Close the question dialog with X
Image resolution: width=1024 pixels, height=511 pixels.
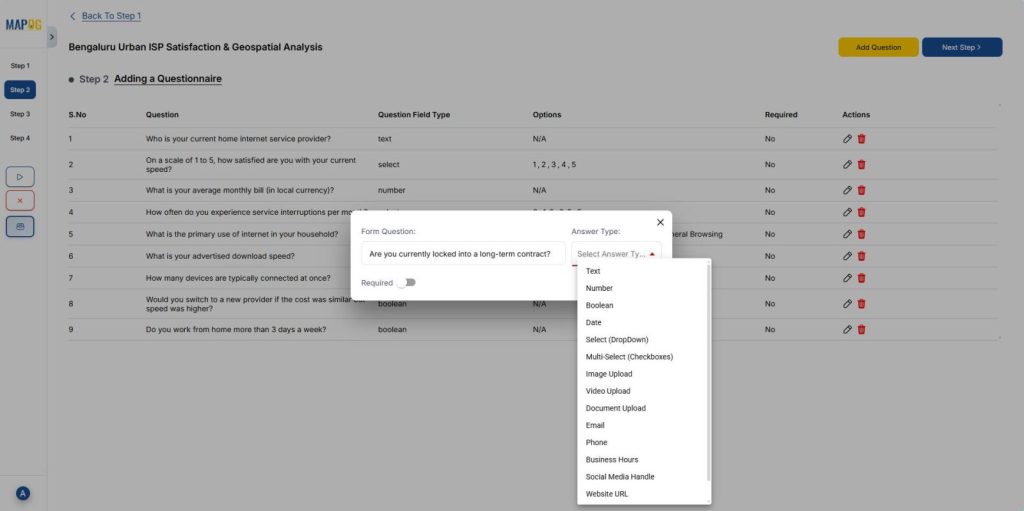[660, 222]
